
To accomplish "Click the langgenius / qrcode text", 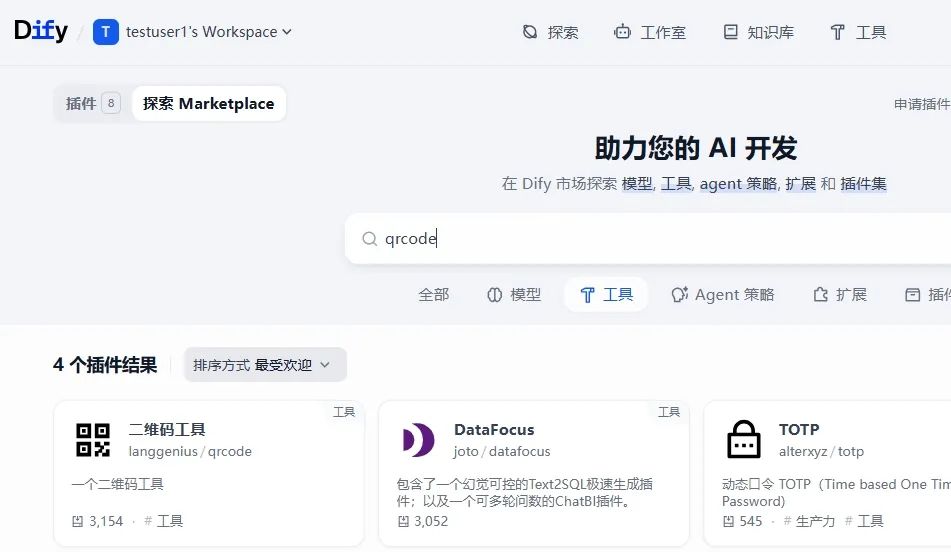I will tap(190, 451).
